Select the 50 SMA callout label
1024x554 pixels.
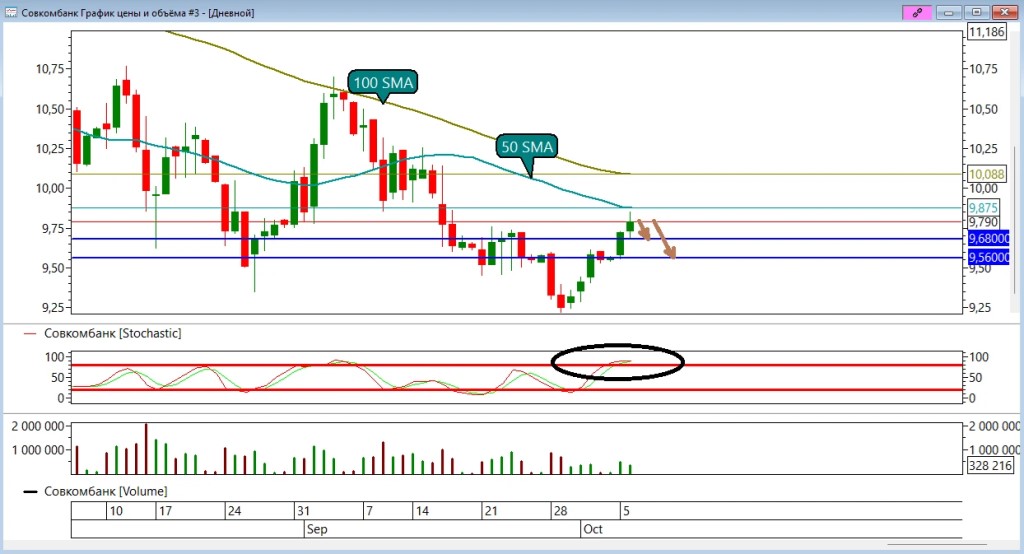(x=527, y=147)
